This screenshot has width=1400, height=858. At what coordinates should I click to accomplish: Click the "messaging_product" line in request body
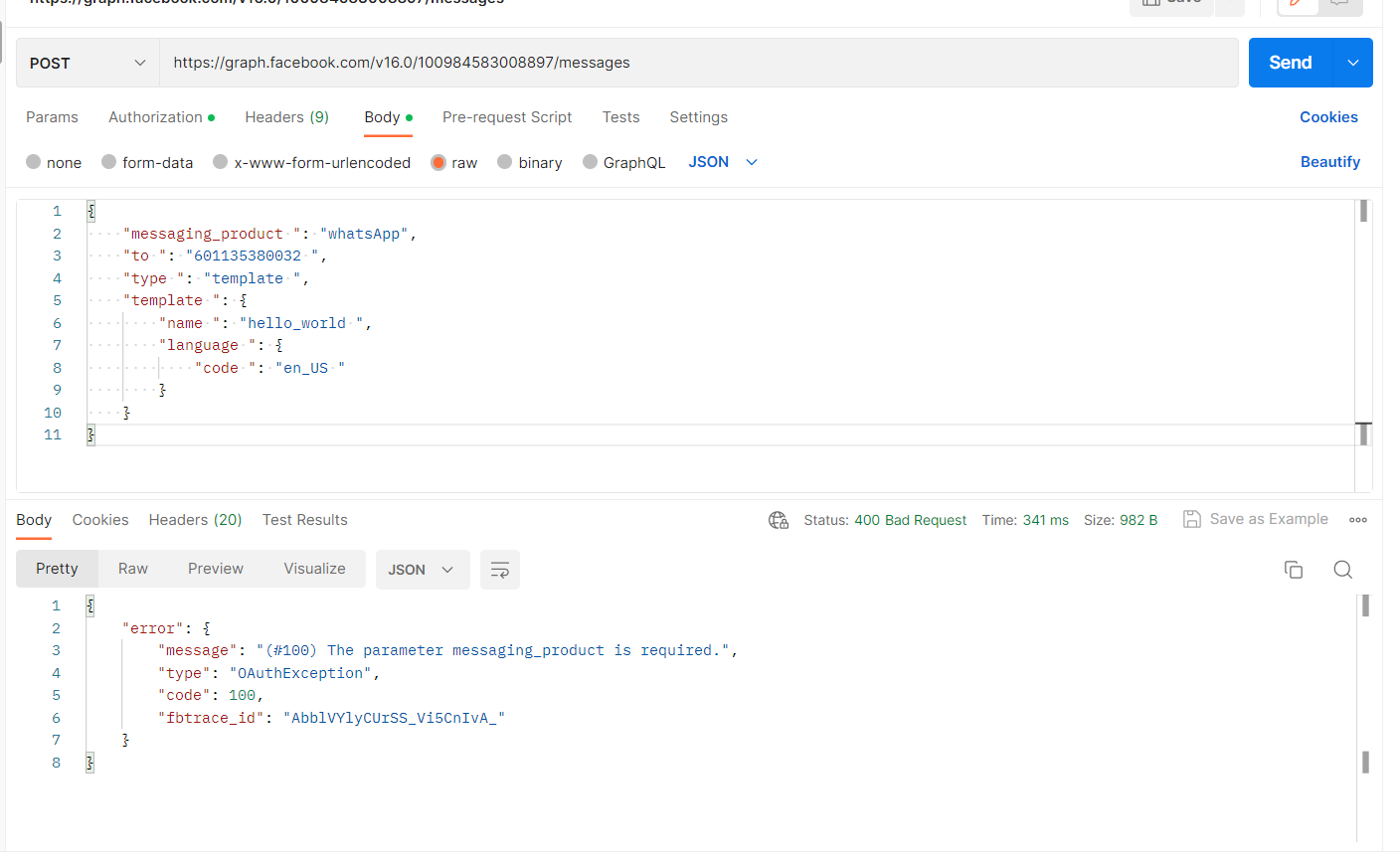coord(269,234)
